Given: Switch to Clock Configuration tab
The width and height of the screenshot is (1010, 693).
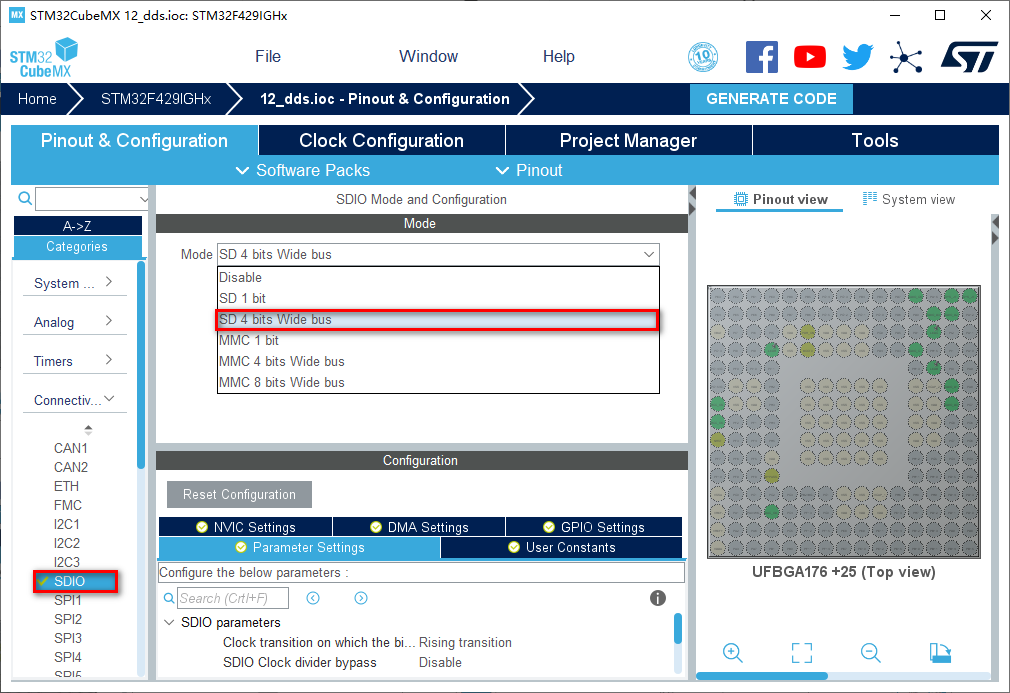Looking at the screenshot, I should tap(381, 141).
